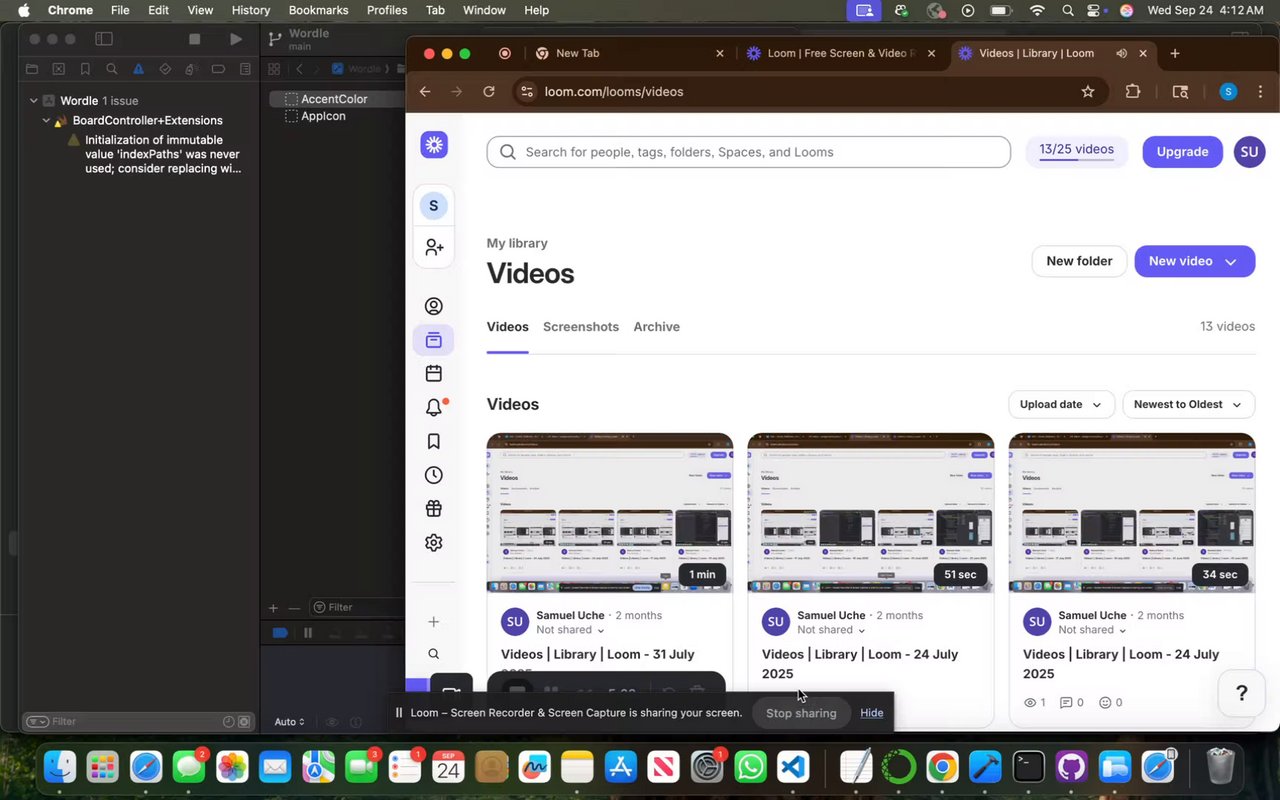Open the Auto variables scope popup in Xcode

coord(290,722)
